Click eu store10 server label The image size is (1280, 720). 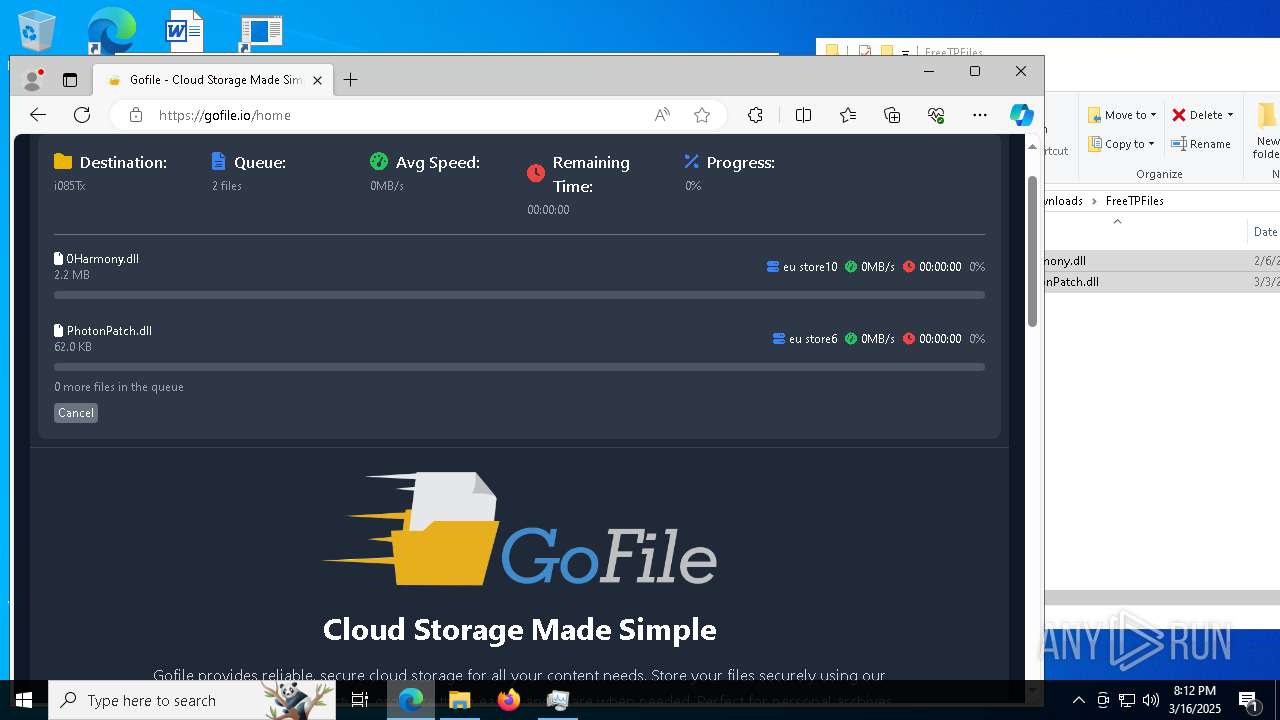pos(810,267)
